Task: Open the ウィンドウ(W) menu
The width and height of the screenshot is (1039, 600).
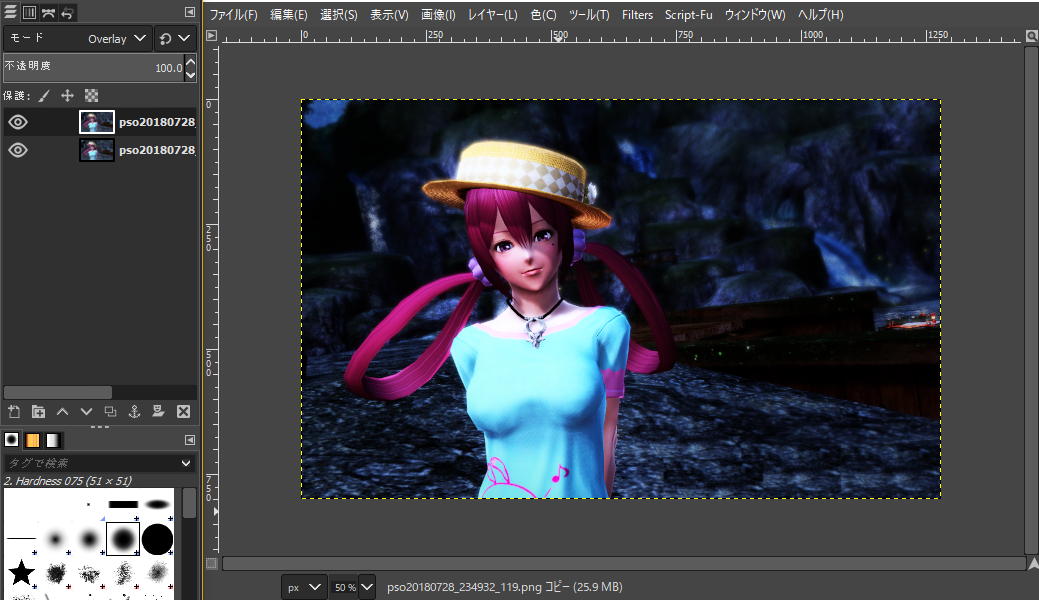Action: coord(755,15)
